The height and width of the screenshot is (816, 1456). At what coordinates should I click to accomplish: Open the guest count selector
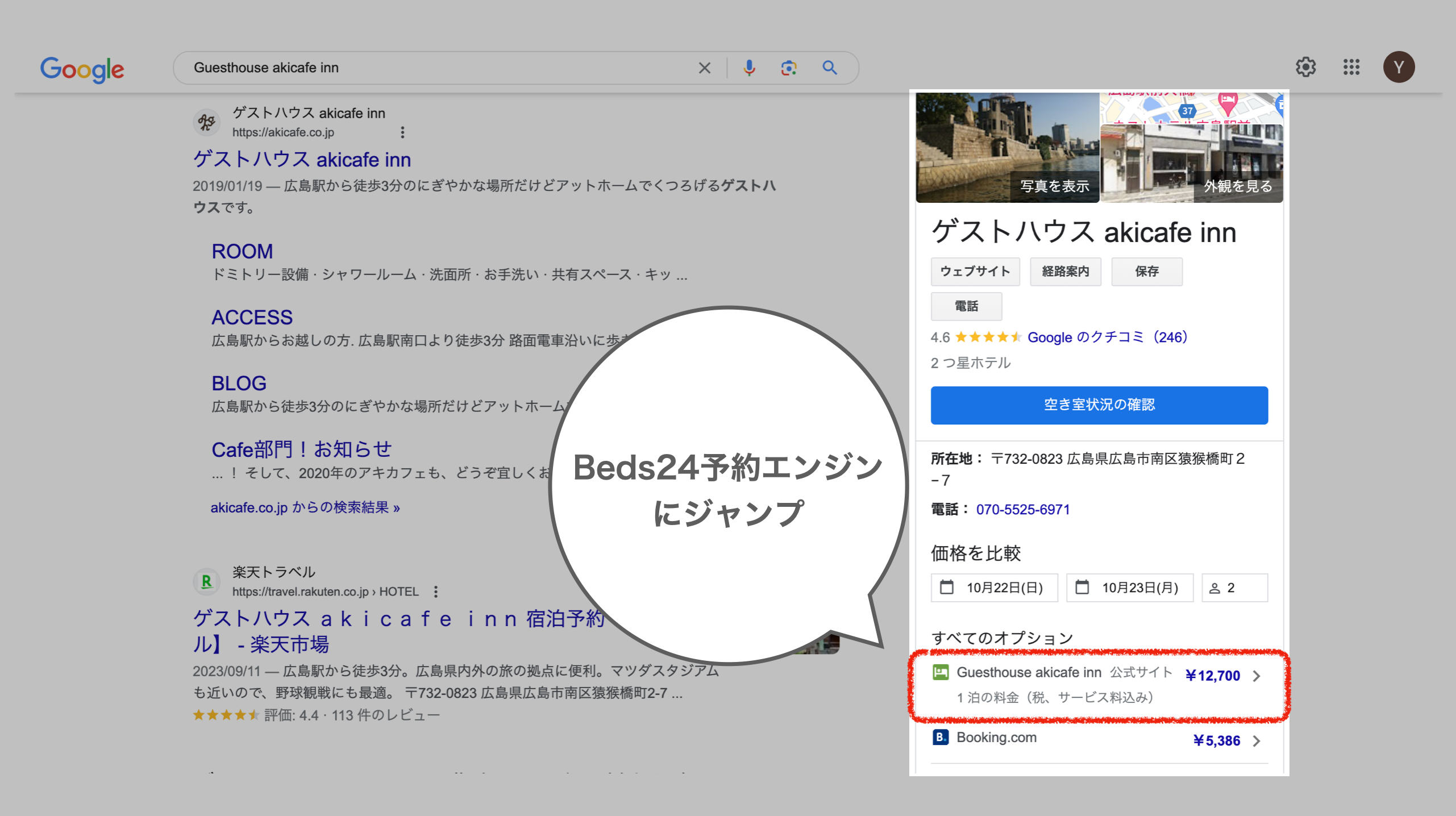[1234, 588]
